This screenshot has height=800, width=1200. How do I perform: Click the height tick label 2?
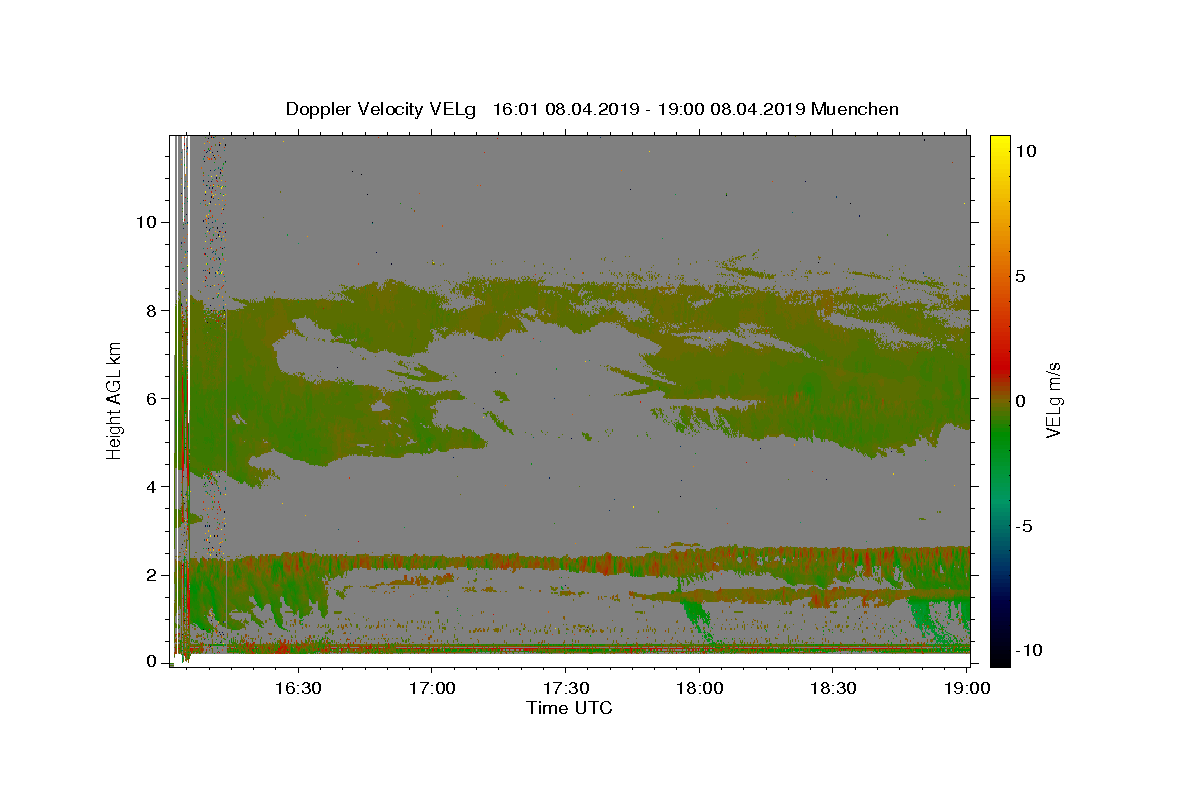[x=153, y=574]
